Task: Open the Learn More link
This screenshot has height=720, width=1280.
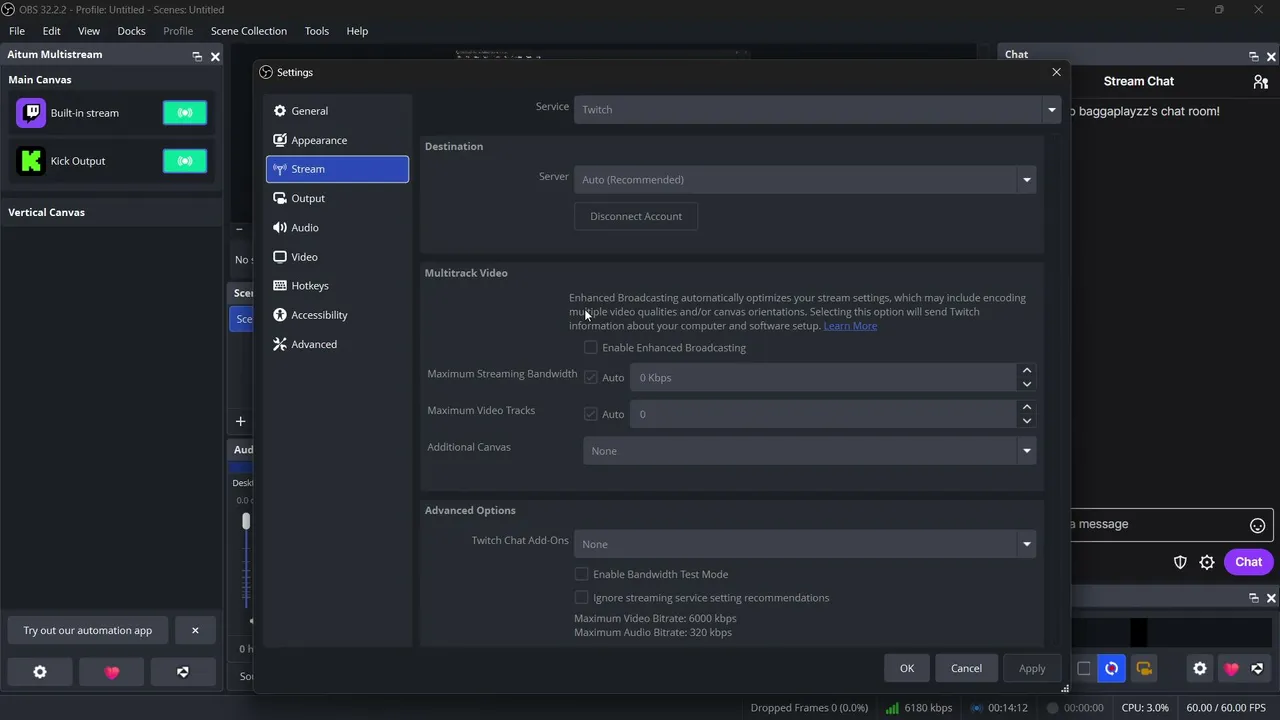Action: (850, 326)
